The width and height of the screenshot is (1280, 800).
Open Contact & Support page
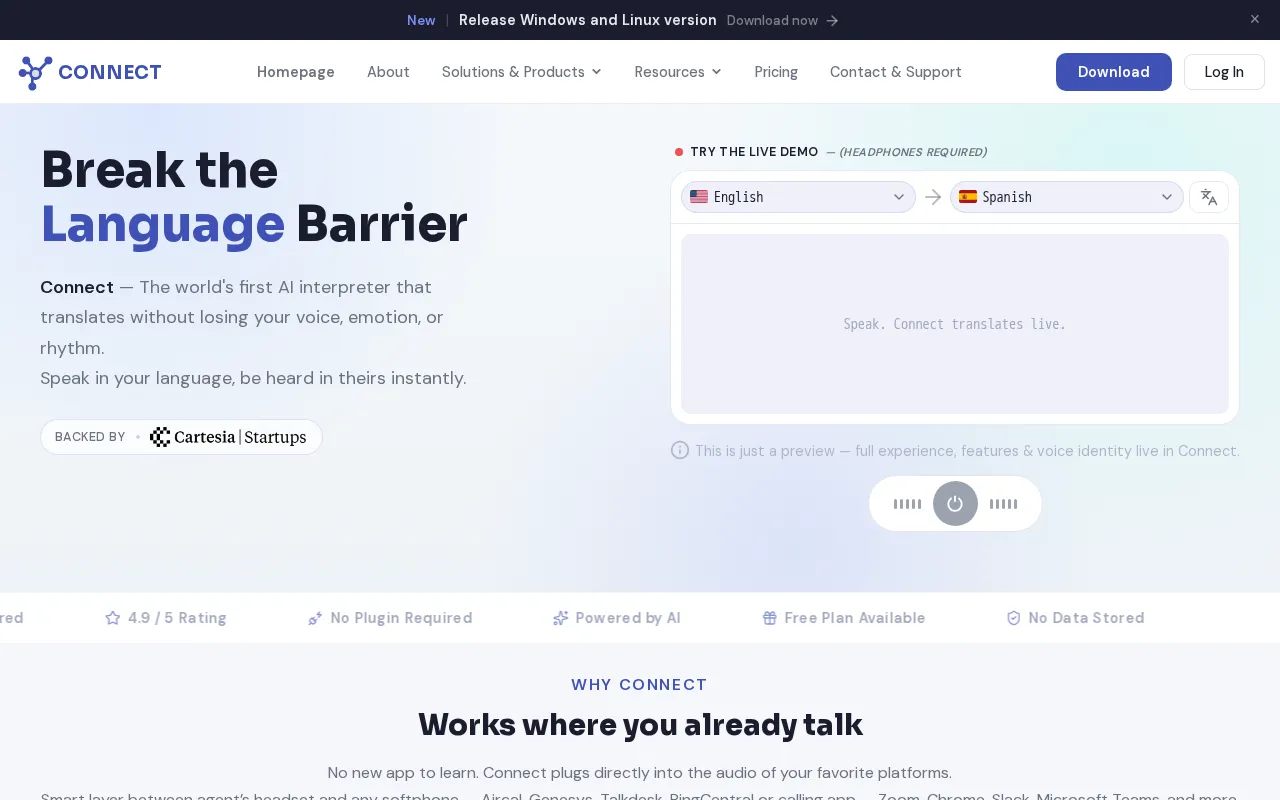coord(896,72)
